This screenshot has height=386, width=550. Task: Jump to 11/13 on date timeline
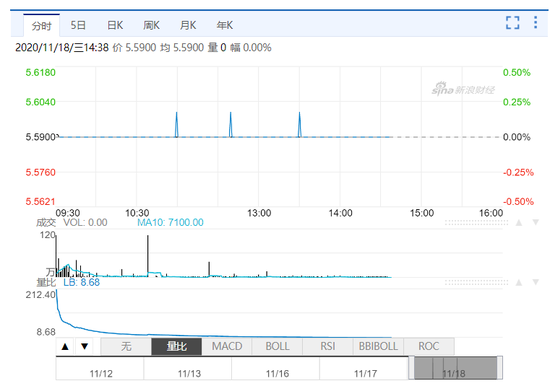pyautogui.click(x=189, y=374)
